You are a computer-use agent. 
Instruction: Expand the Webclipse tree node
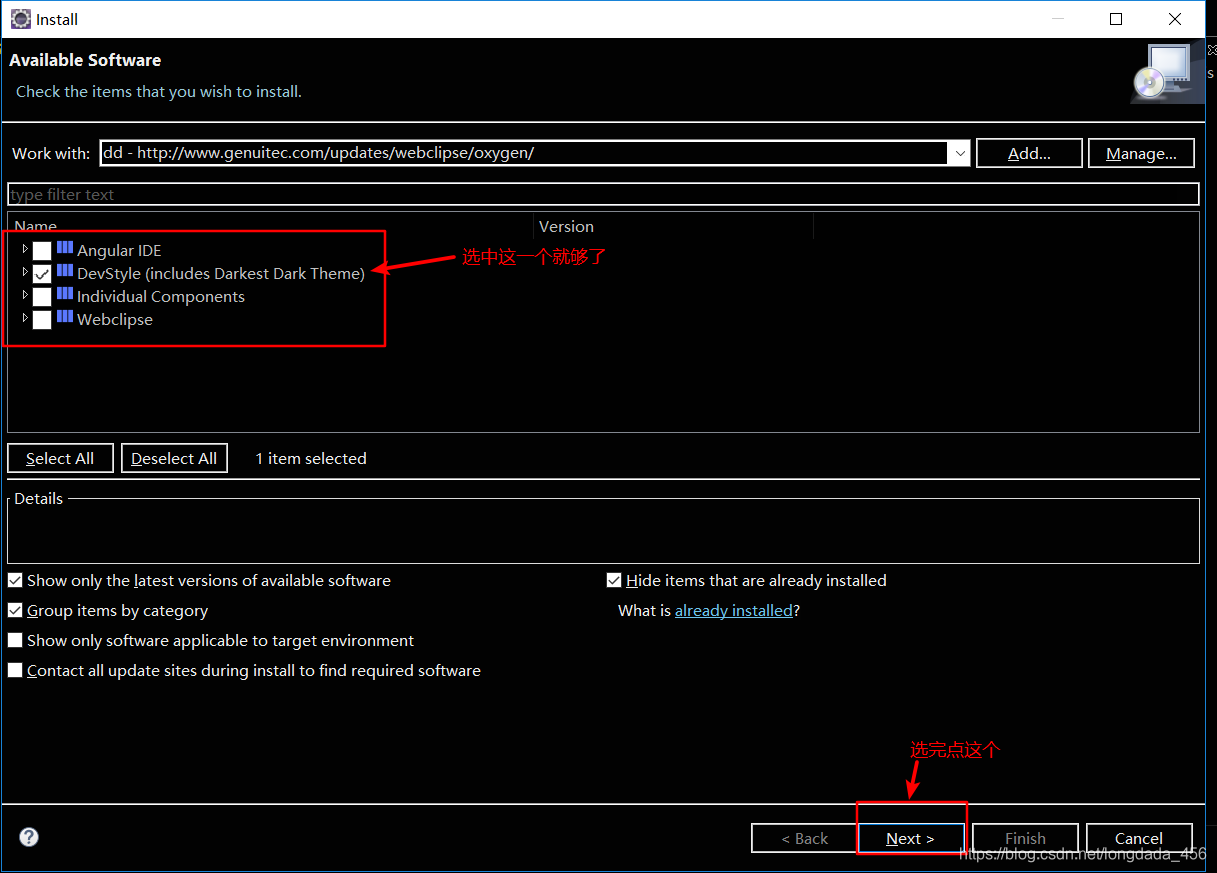(x=25, y=317)
